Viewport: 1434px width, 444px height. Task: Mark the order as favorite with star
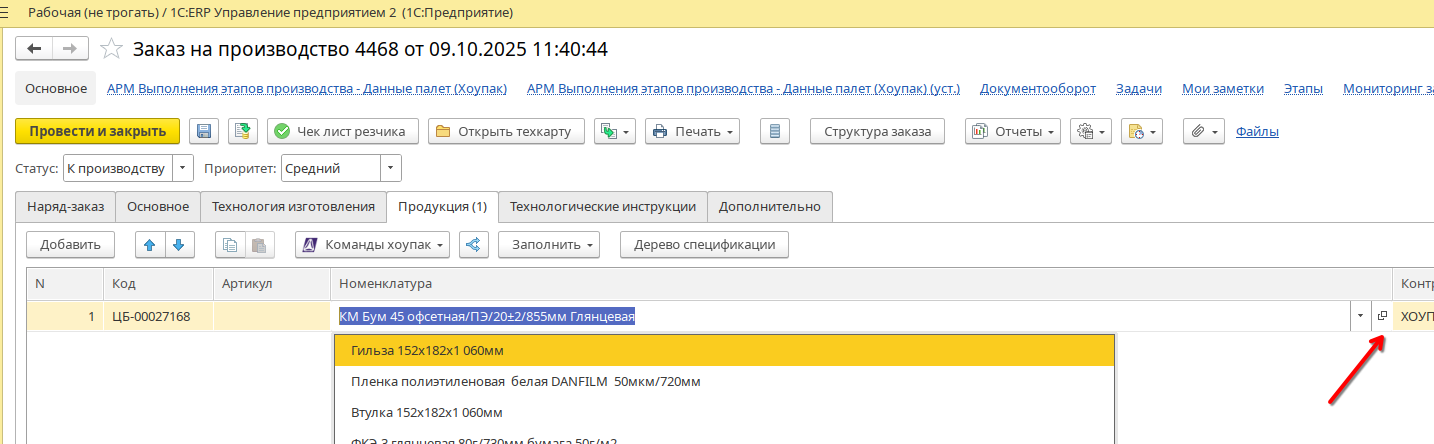112,49
